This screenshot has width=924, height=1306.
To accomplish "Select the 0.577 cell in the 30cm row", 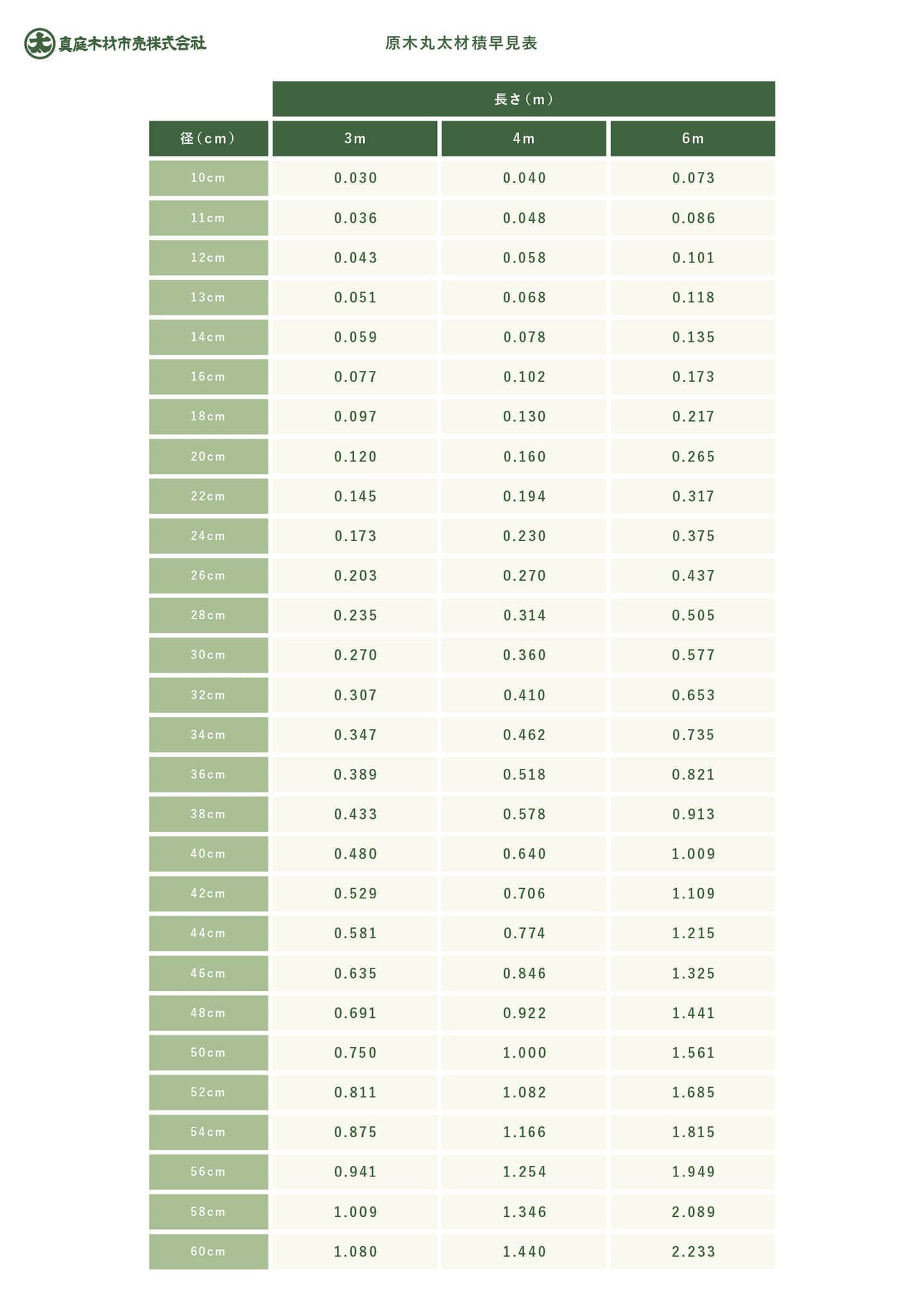I will tap(692, 655).
